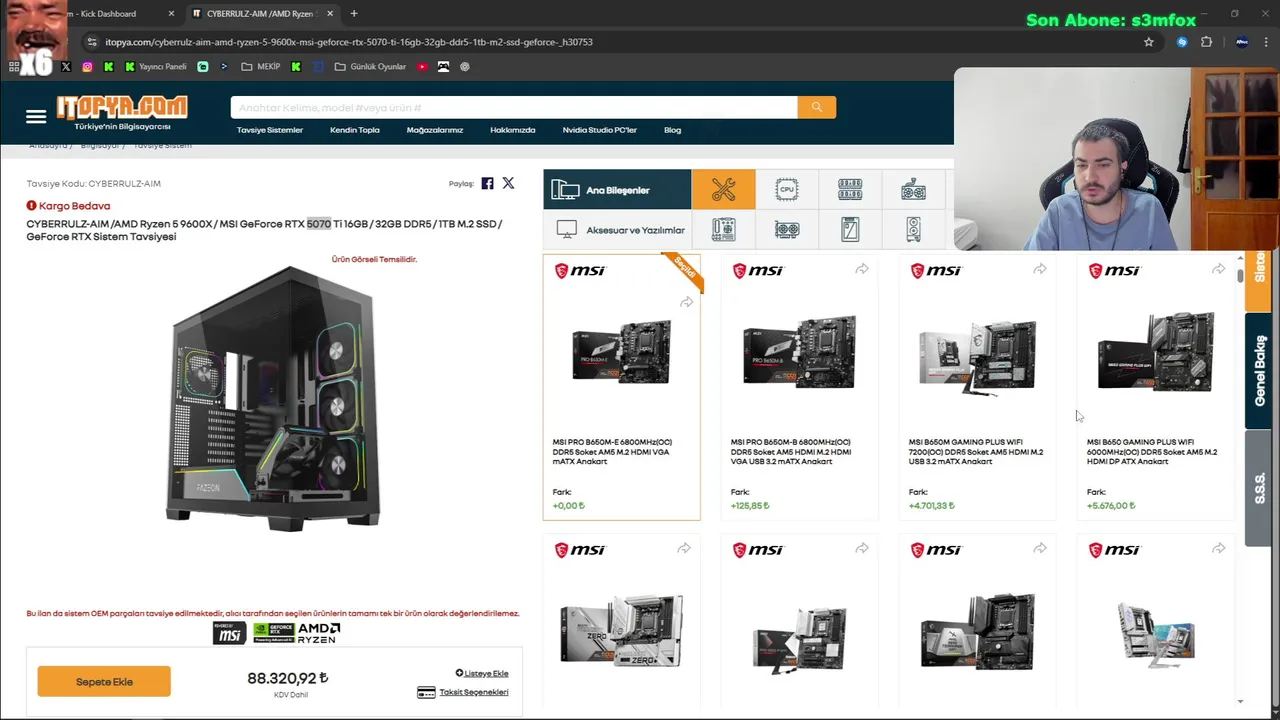Select the PC case category icon
Screen dimensions: 1280x720
tap(913, 230)
